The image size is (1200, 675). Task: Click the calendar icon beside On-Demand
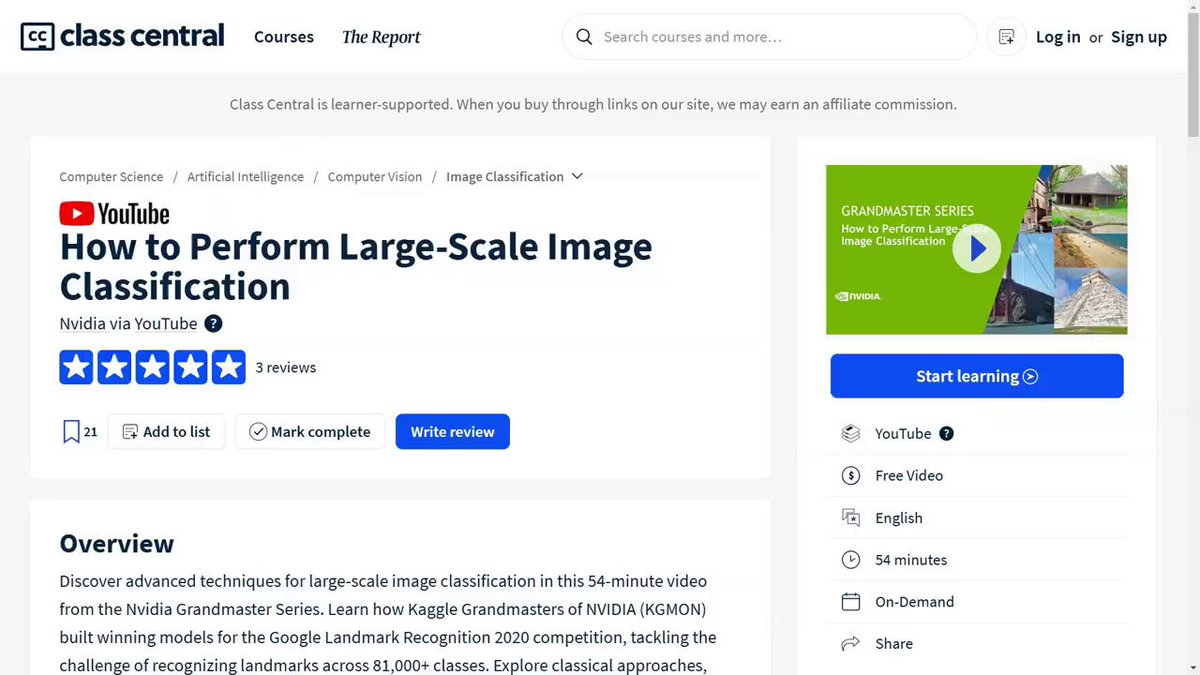coord(851,602)
